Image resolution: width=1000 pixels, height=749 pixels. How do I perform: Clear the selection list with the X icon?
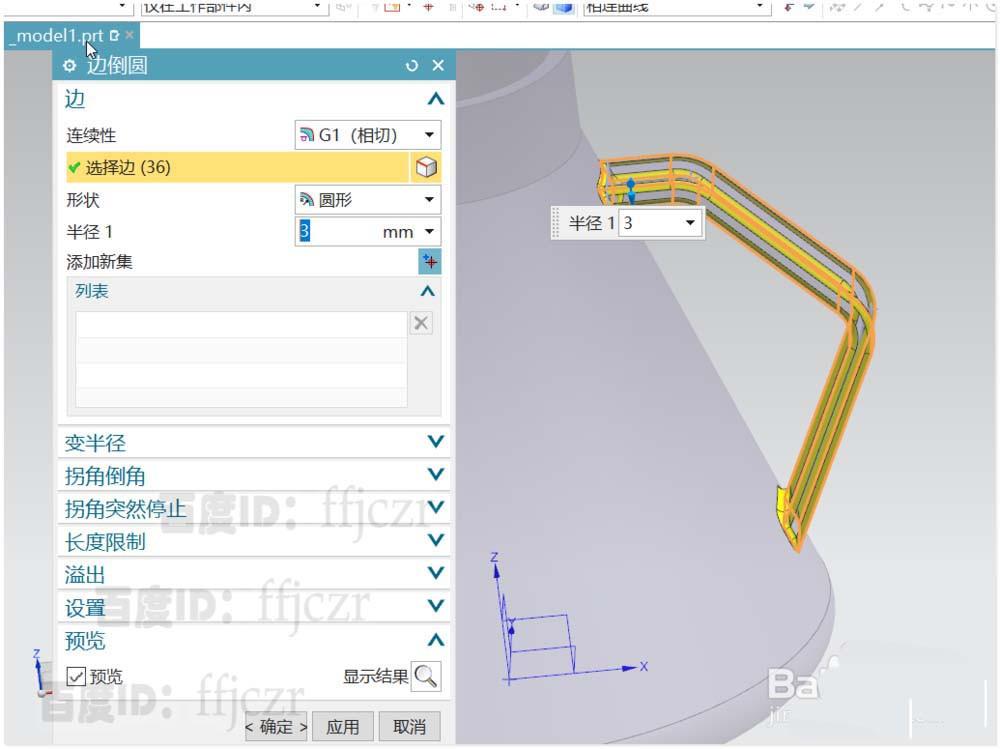coord(420,322)
